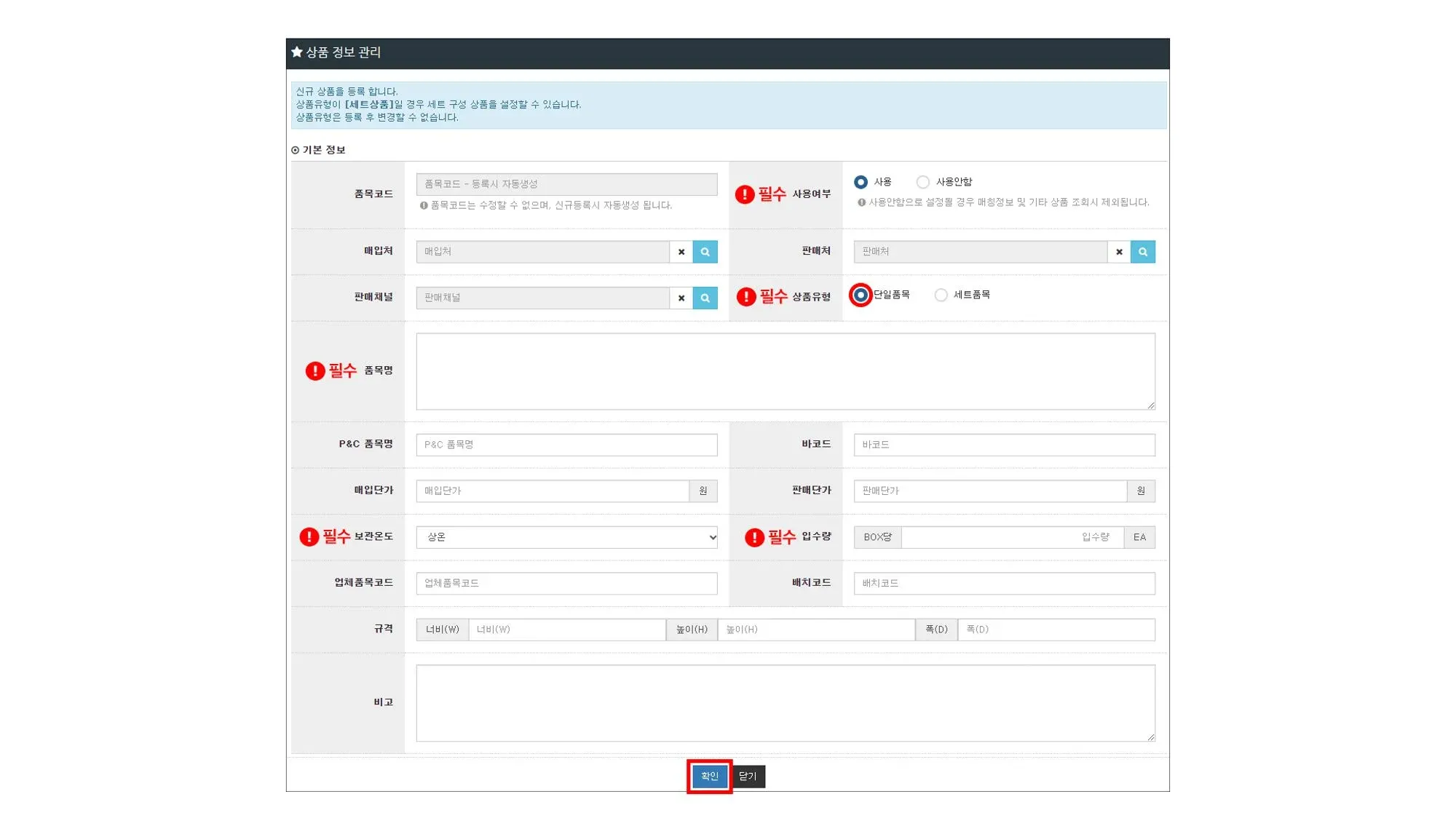Click the 확인 confirm button
Screen dimensions: 1456x829
[709, 777]
